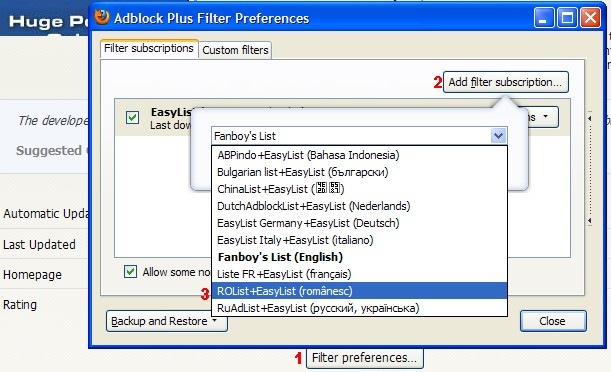Viewport: 611px width, 372px height.
Task: Open Filter preferences button below the dialog
Action: 364,358
